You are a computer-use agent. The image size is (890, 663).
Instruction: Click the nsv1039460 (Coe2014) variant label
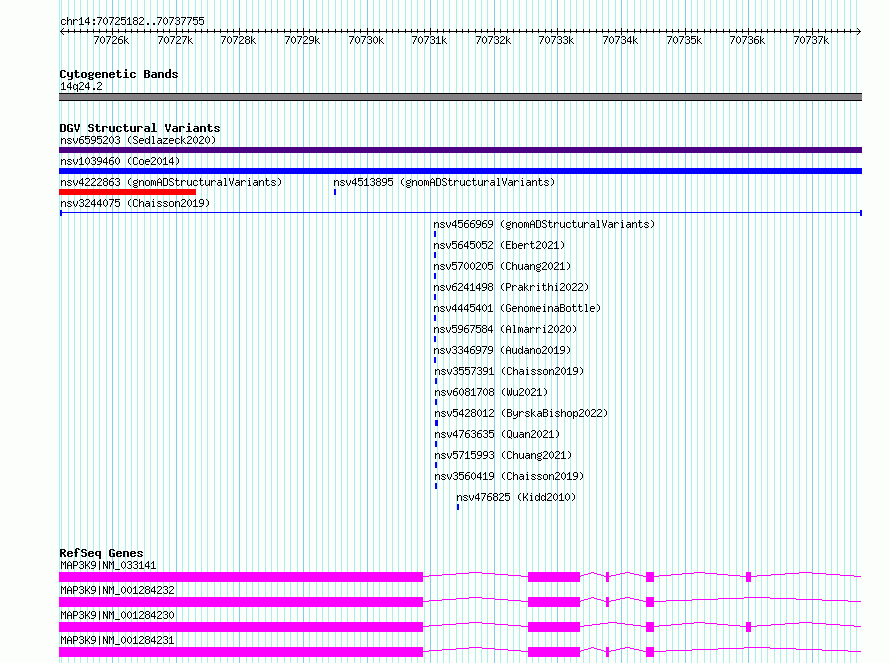[120, 161]
